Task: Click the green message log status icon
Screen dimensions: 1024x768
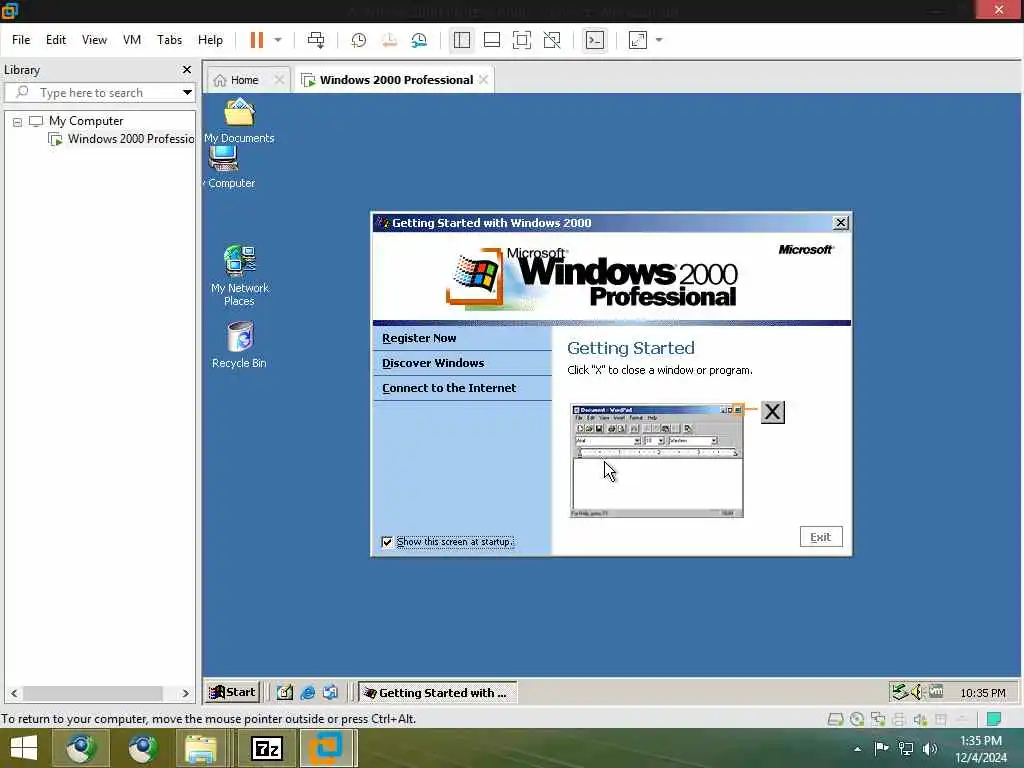Action: click(x=994, y=719)
